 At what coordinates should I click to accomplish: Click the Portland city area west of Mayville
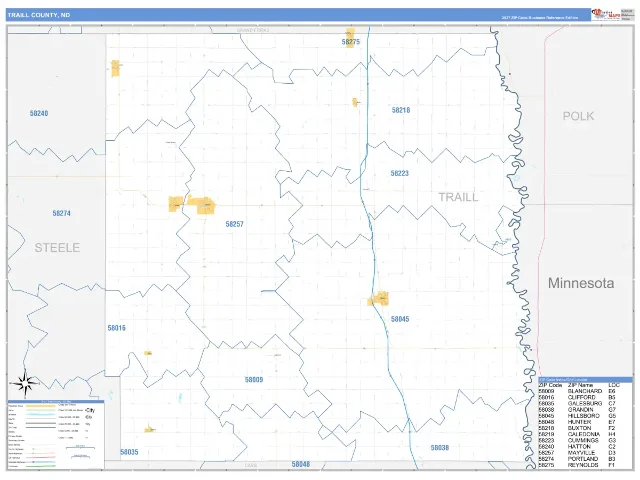(x=176, y=204)
